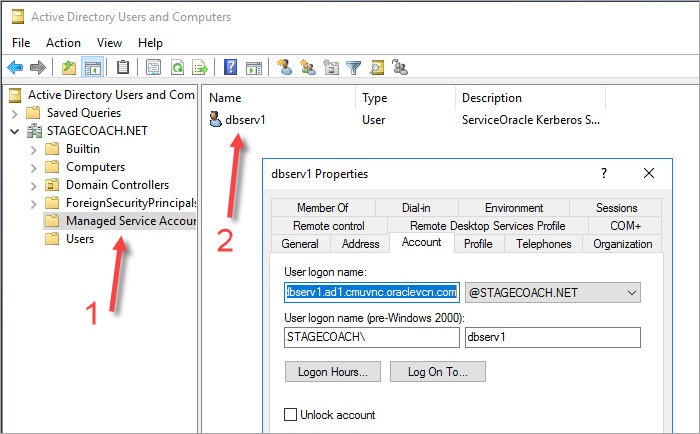Click the Logon Hours... button
Viewport: 700px width, 434px height.
(x=332, y=372)
